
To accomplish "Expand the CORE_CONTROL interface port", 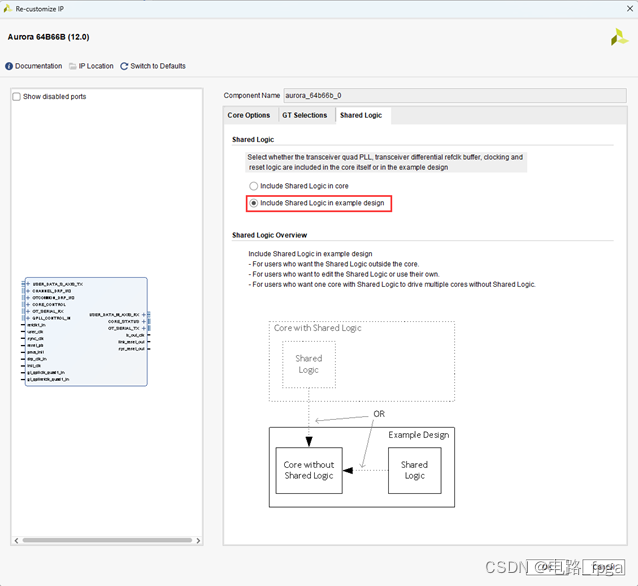I will [28, 304].
